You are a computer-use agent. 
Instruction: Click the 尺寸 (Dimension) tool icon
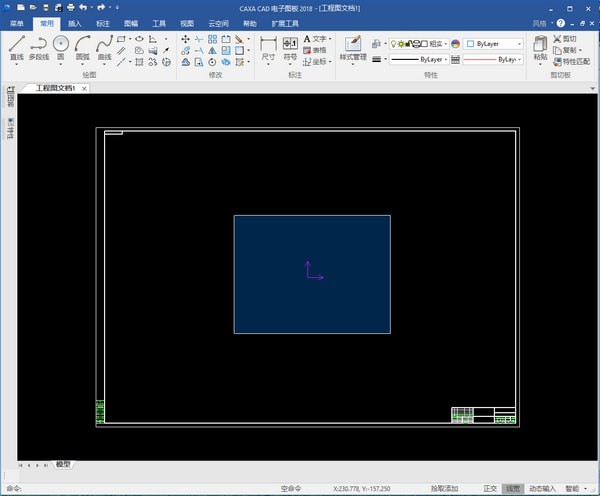coord(268,48)
